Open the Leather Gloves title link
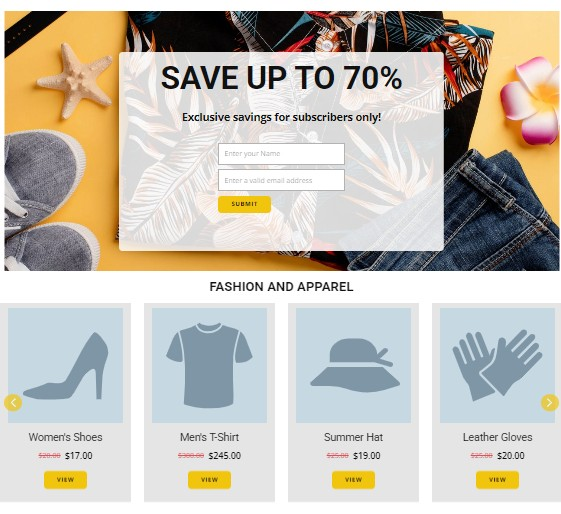Viewport: 561px width, 514px height. 497,437
